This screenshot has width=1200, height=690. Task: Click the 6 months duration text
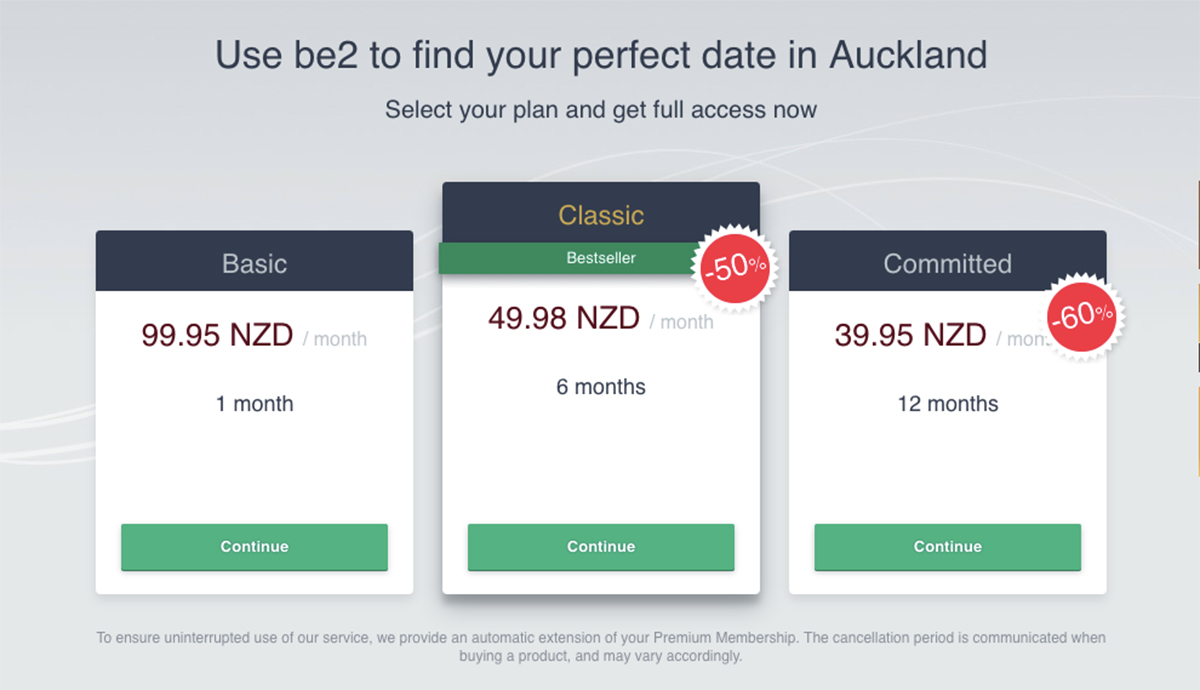click(x=601, y=386)
